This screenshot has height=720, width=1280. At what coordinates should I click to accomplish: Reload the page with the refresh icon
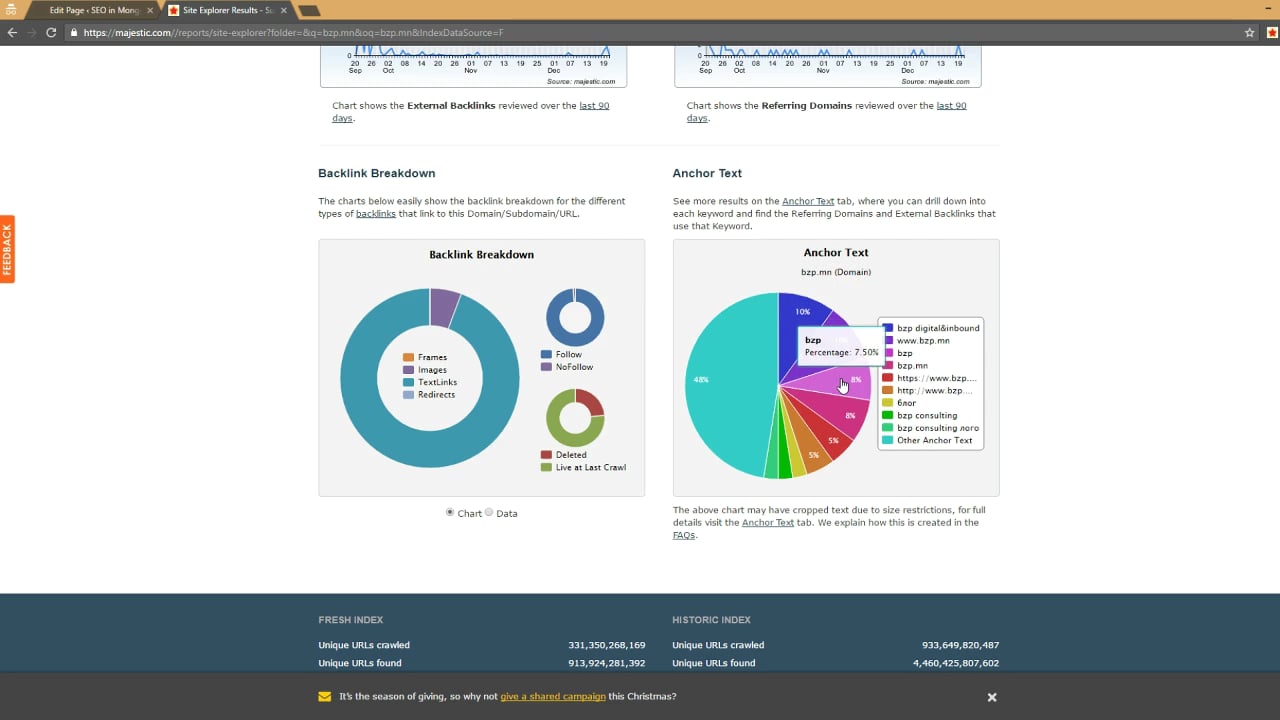click(51, 32)
